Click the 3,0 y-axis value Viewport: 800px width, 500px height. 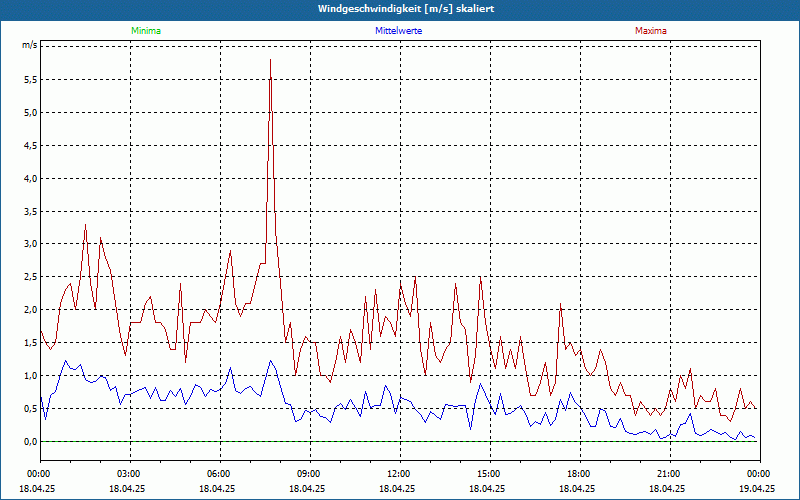click(x=31, y=244)
